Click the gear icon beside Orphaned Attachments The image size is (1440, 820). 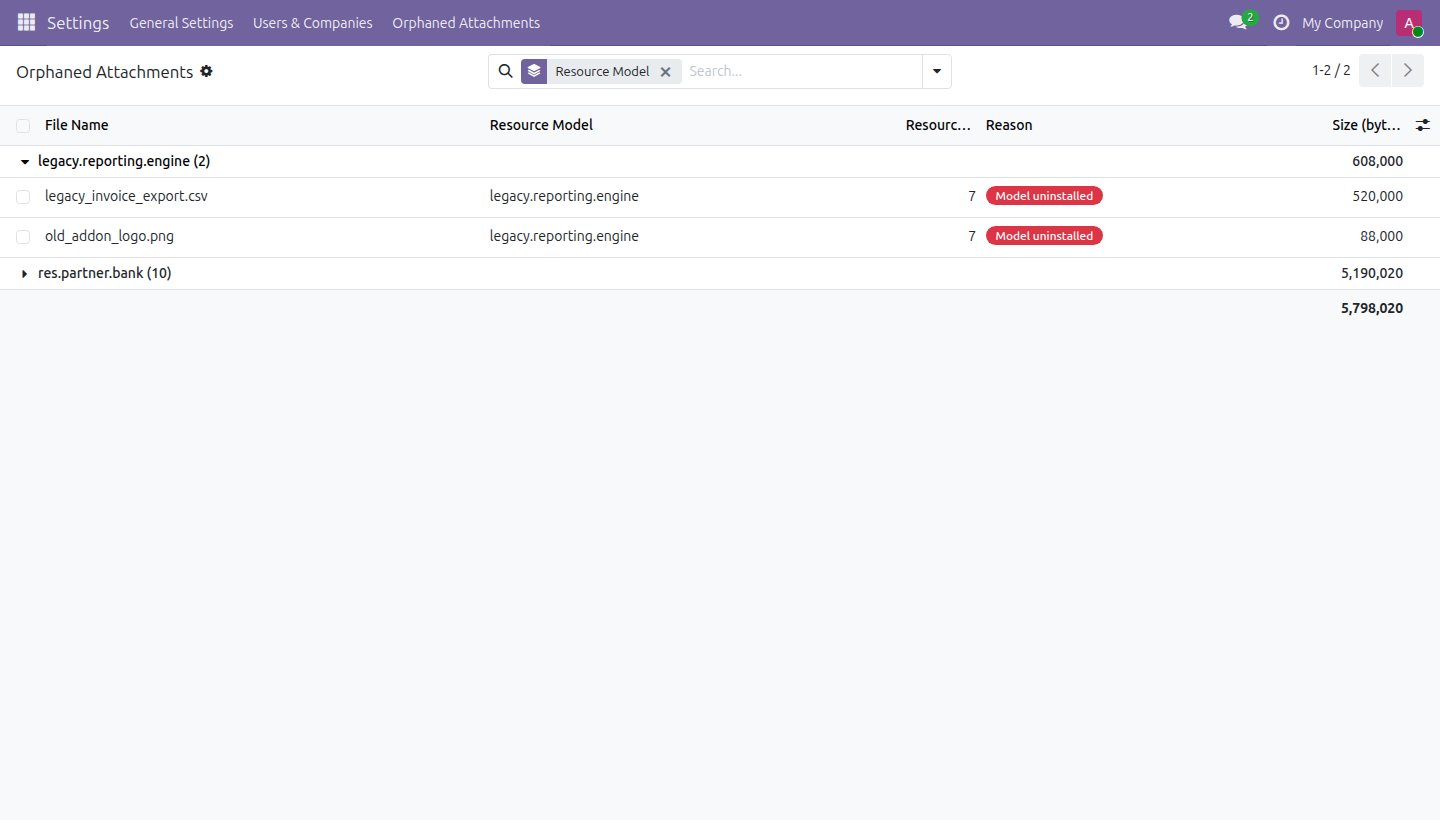206,71
